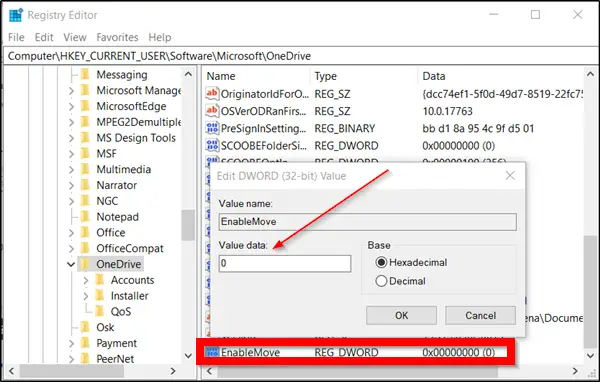Click the Value data input field
Viewport: 600px width, 382px height.
[x=285, y=263]
